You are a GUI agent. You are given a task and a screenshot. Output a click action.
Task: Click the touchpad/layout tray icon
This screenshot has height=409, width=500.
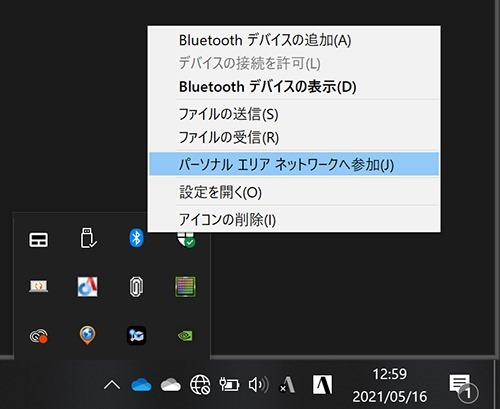tap(38, 240)
